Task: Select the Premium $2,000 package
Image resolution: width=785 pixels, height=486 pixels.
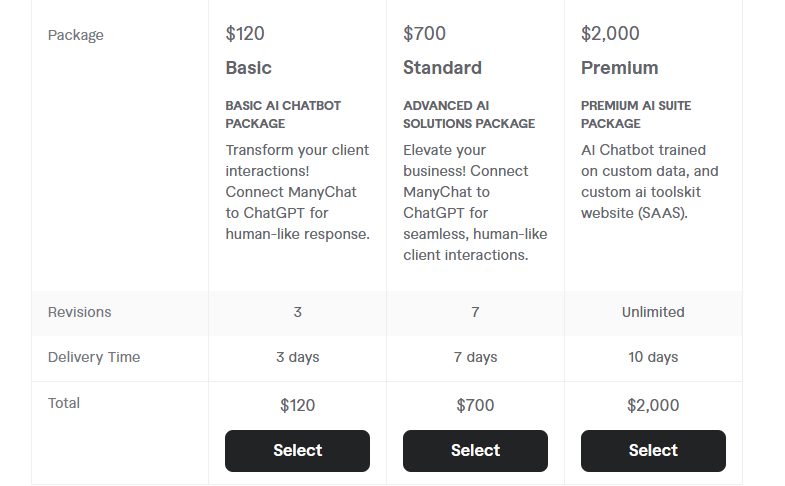Action: tap(653, 450)
